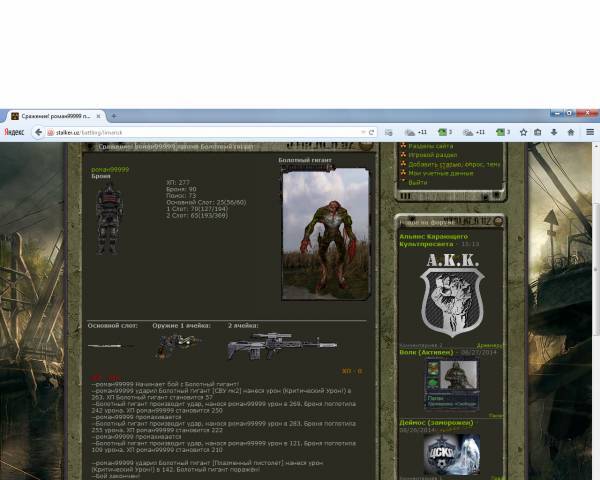
Task: Bookmark this page with the star icon
Action: tap(523, 132)
